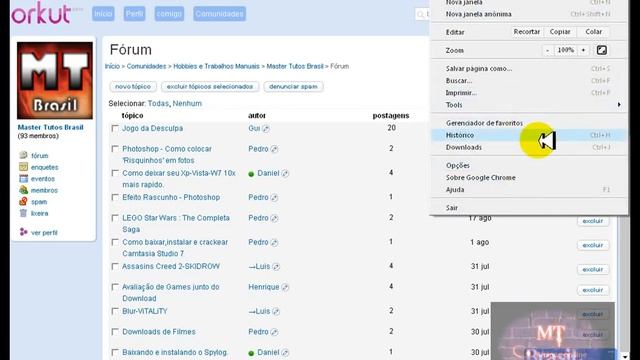Click excluir for the Camtasia Studio 7 topic

click(x=593, y=245)
